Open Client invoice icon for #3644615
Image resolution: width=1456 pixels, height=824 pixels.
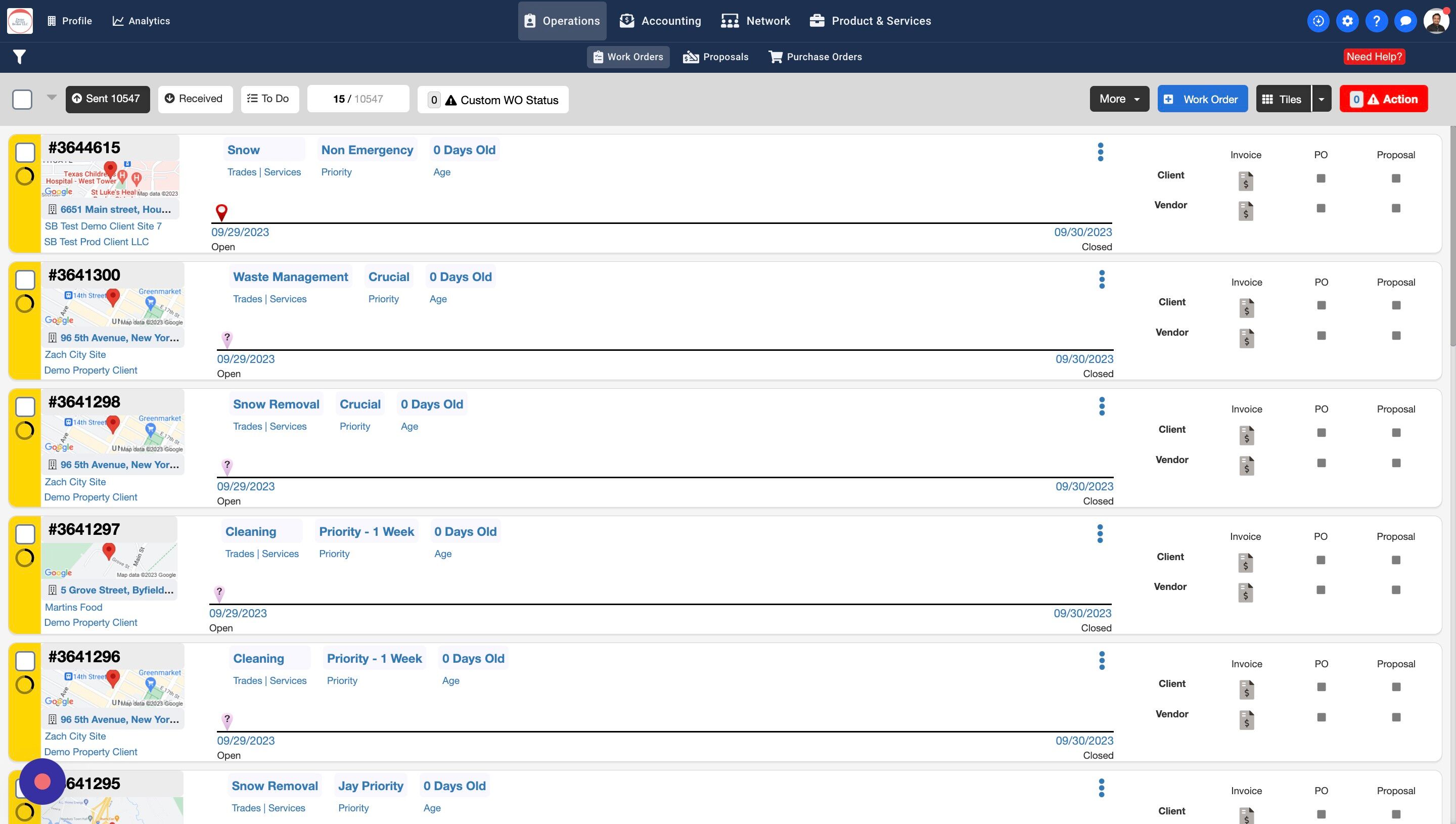tap(1246, 181)
